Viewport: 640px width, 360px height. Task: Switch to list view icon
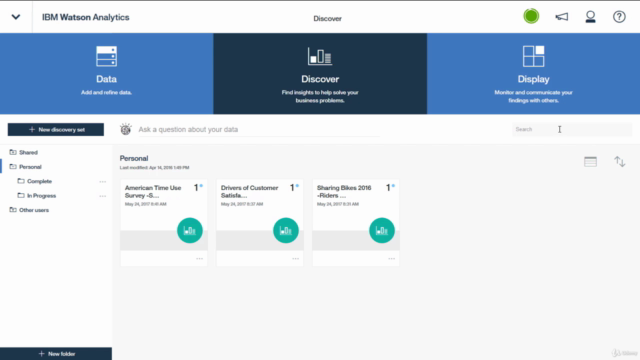pos(590,162)
